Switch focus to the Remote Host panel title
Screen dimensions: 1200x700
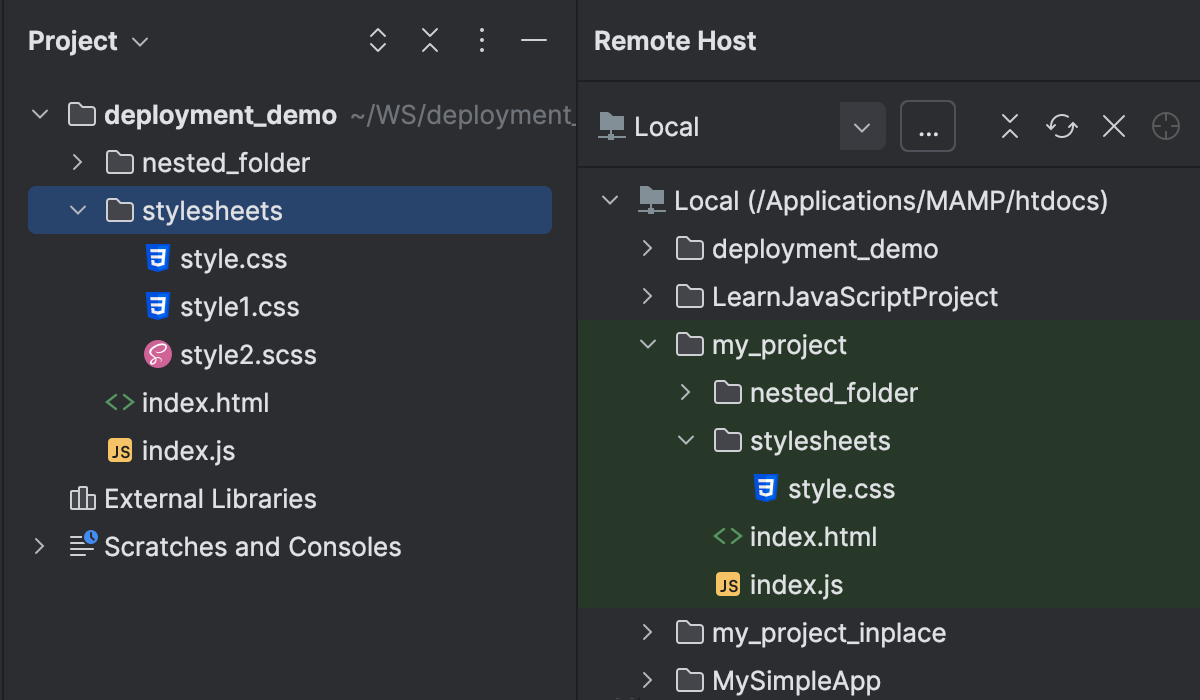click(x=674, y=40)
